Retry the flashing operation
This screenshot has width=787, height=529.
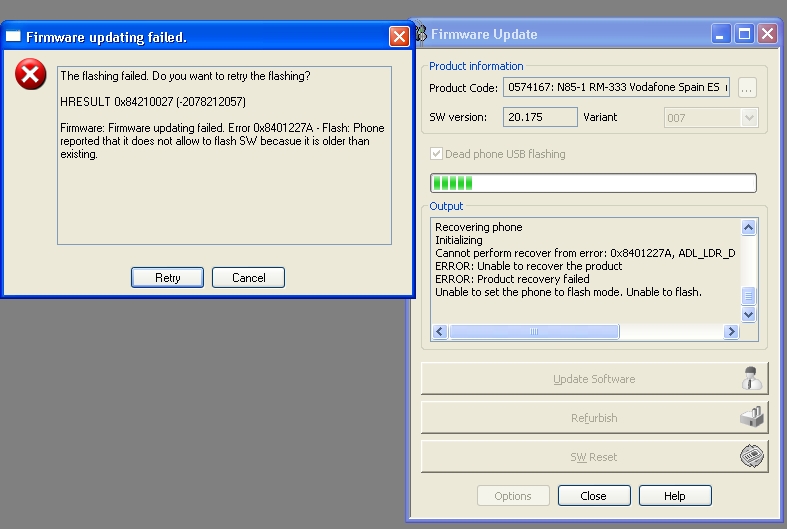click(x=167, y=278)
